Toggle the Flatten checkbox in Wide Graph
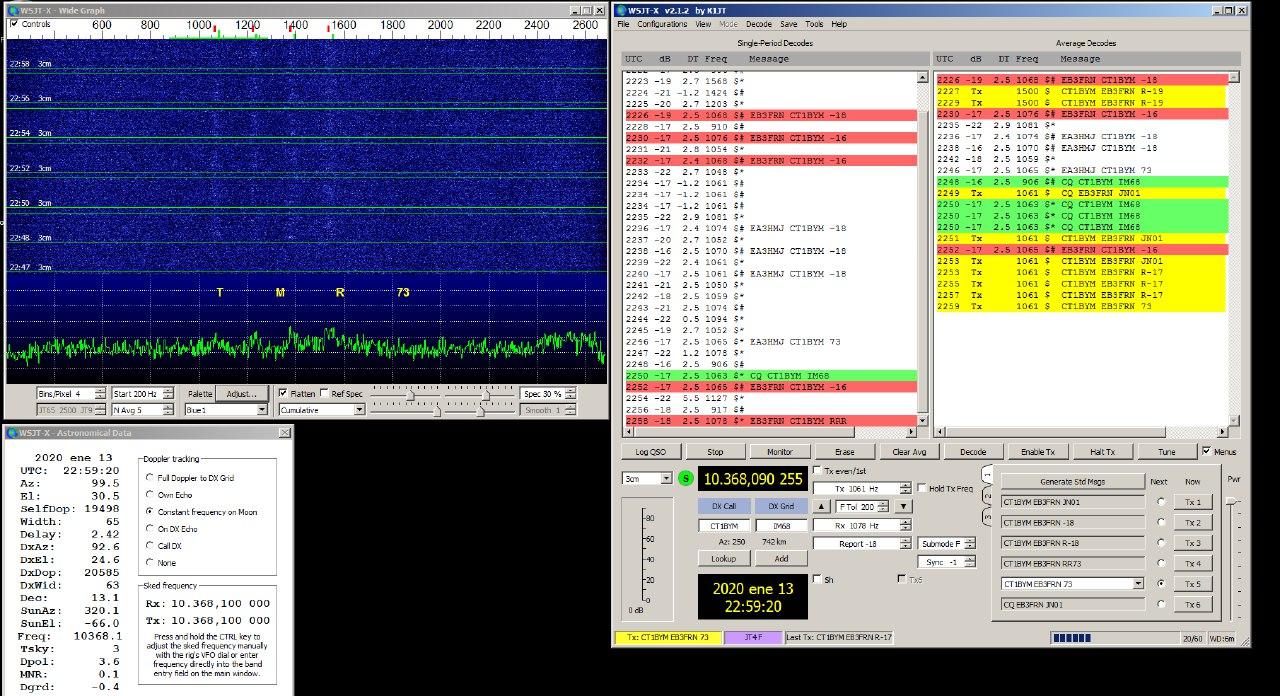 (283, 393)
